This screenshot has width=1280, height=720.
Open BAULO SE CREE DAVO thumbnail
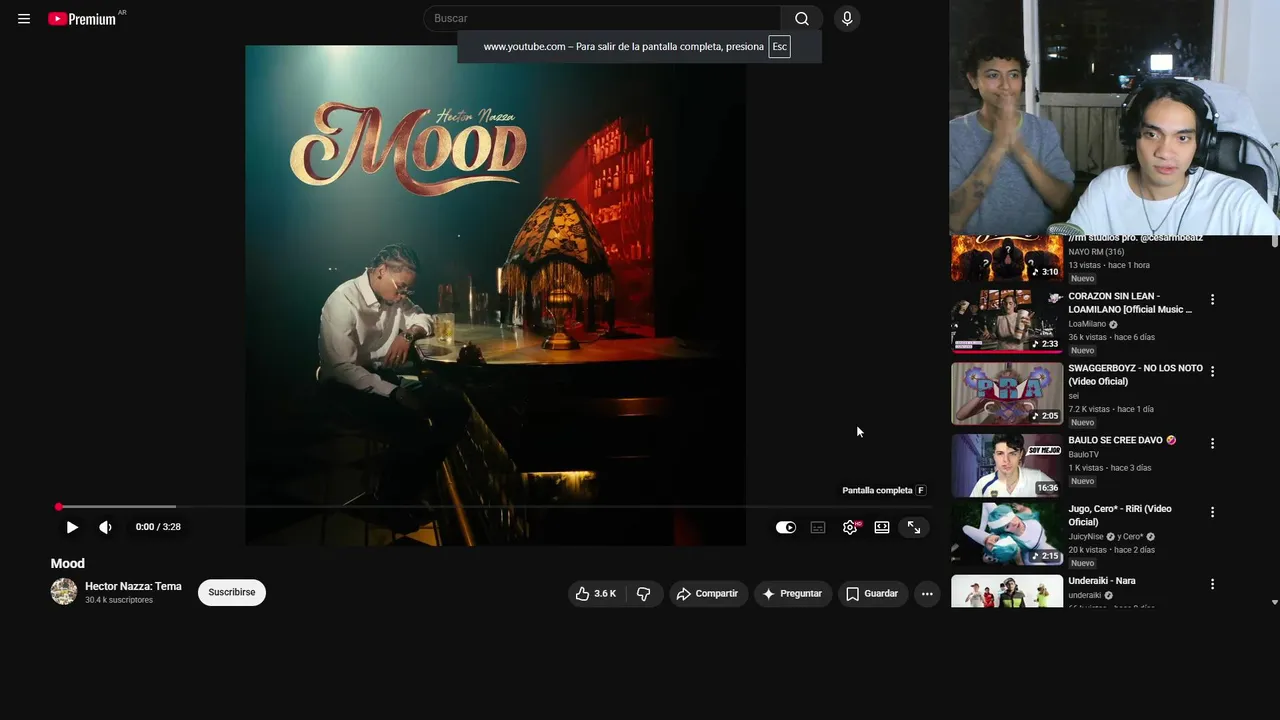(1007, 465)
